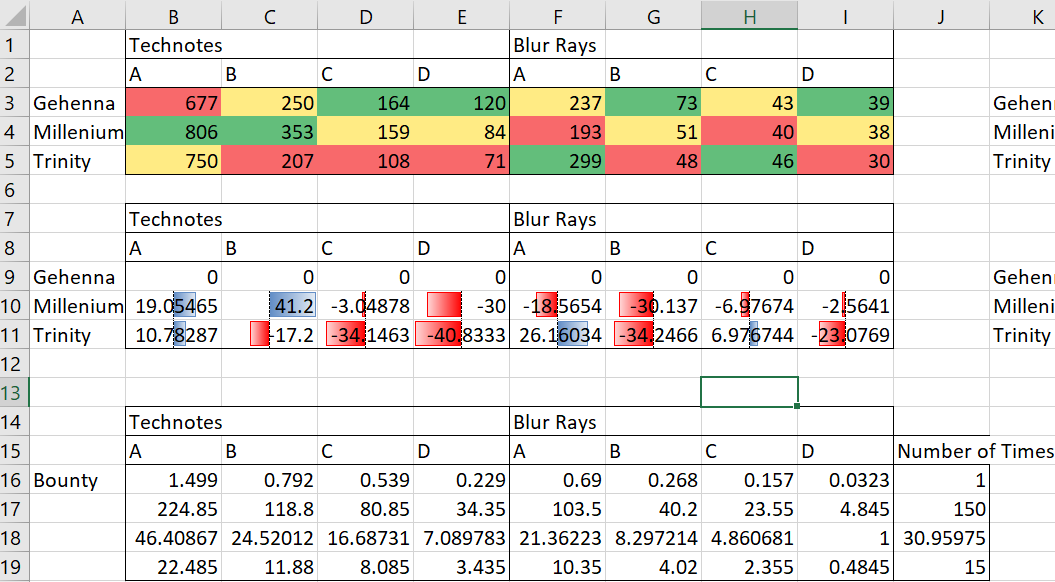This screenshot has width=1055, height=582.
Task: Select row header 13
Action: (x=15, y=392)
